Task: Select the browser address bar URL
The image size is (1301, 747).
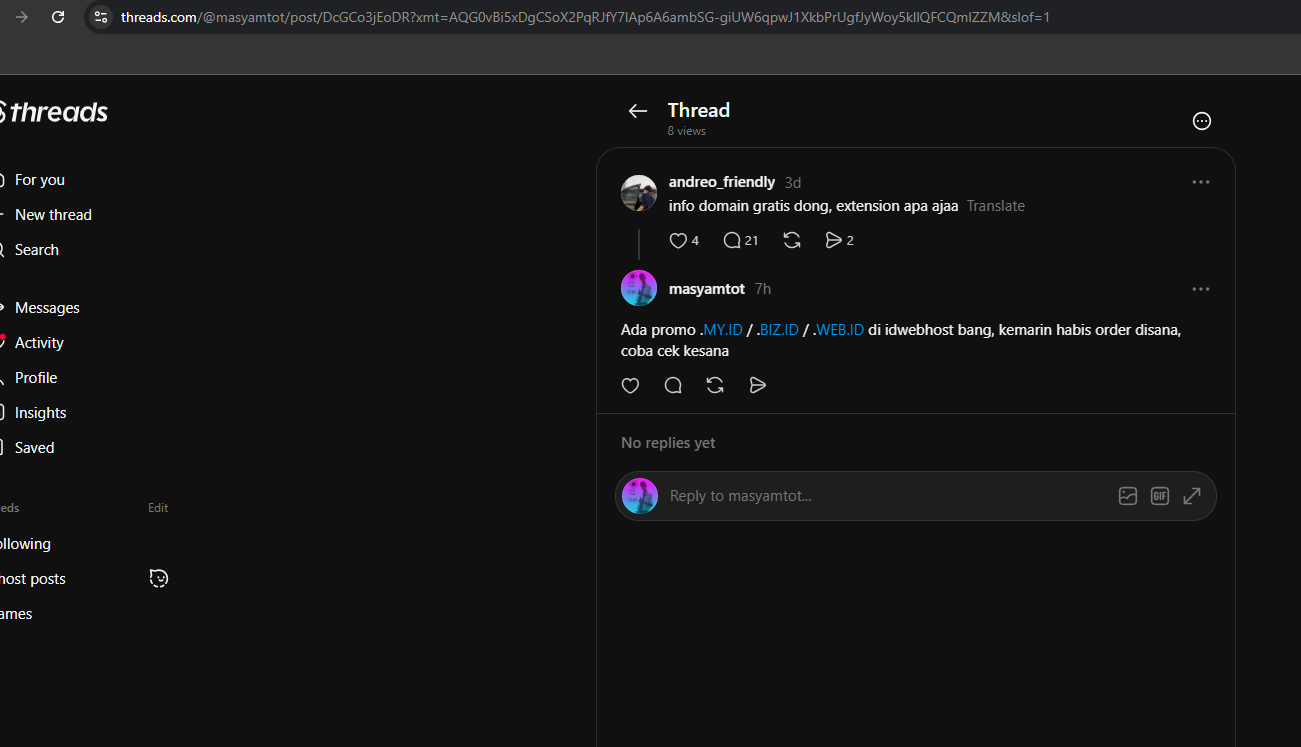Action: pyautogui.click(x=585, y=17)
